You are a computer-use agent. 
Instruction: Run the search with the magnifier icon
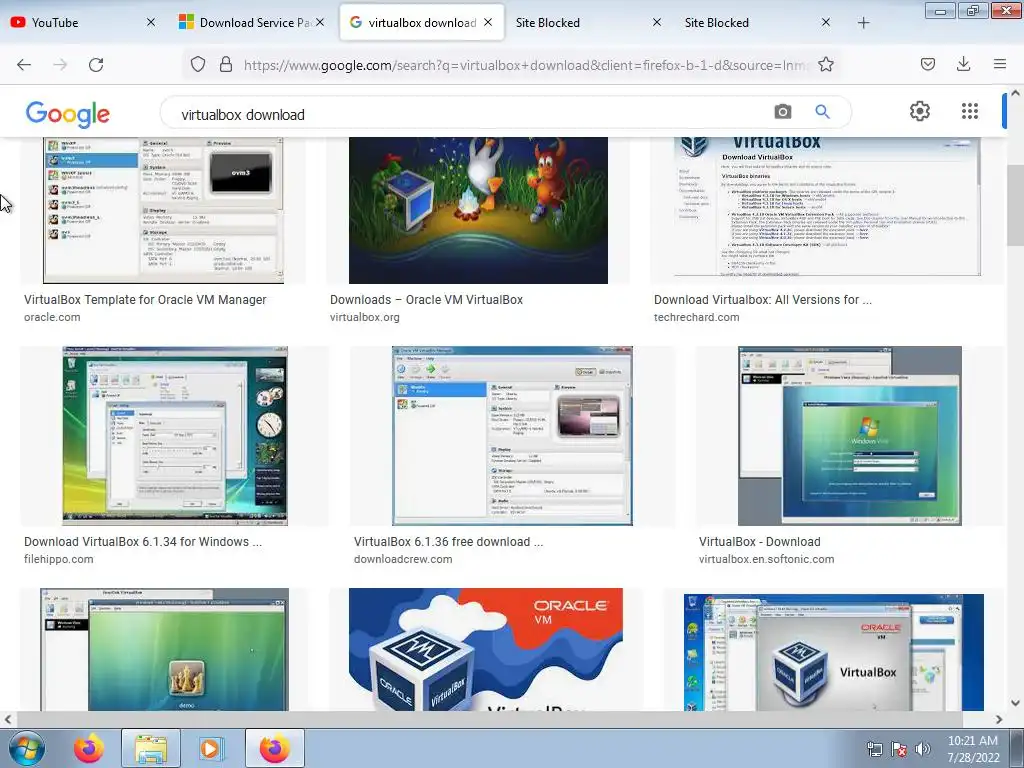coord(822,112)
